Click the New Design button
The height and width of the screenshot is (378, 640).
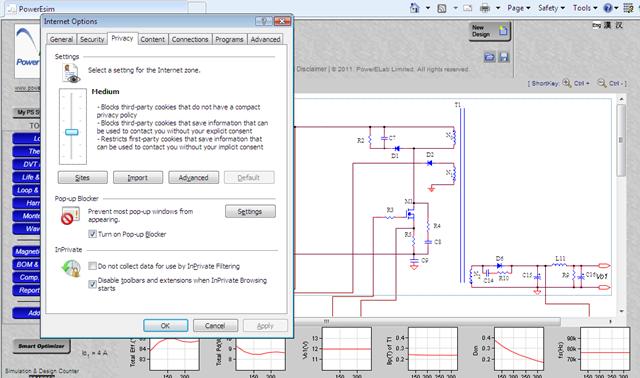489,31
